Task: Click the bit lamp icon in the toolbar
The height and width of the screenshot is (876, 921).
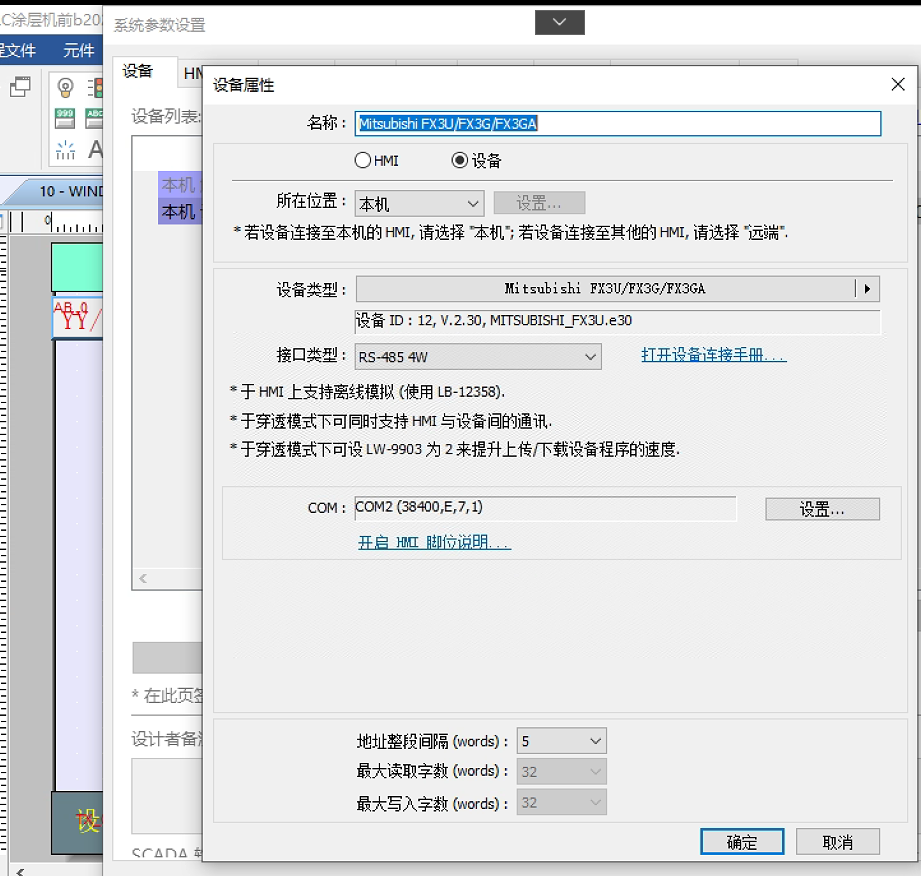Action: click(x=66, y=87)
